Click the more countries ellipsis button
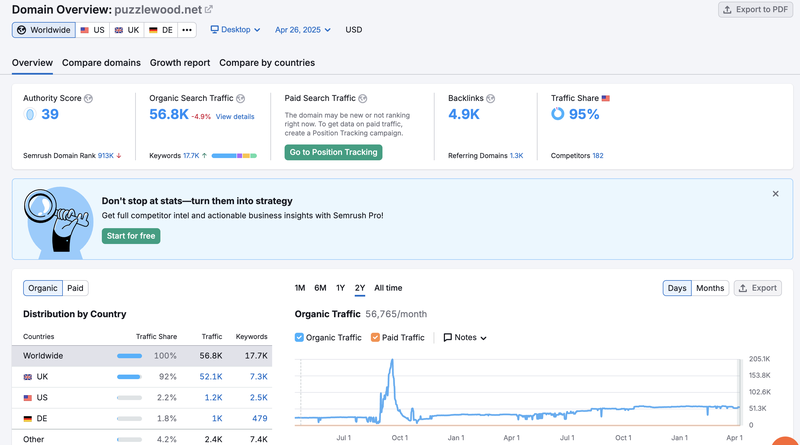 coord(187,30)
